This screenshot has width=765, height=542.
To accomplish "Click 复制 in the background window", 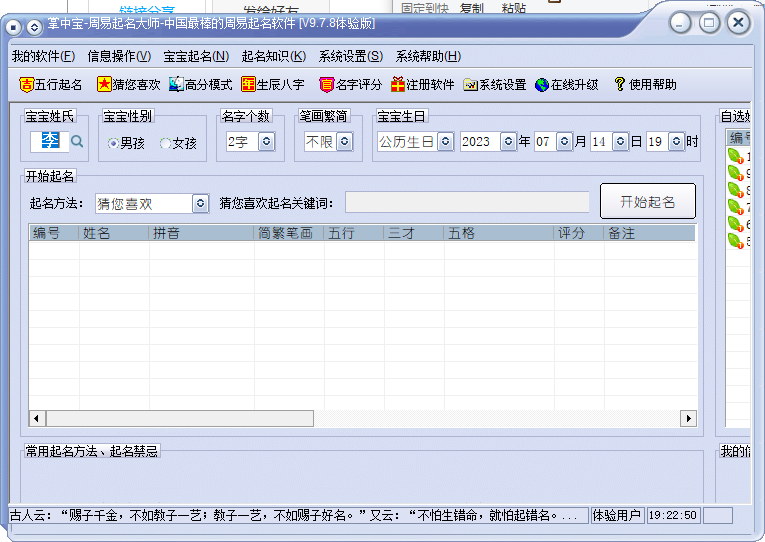I will click(471, 8).
